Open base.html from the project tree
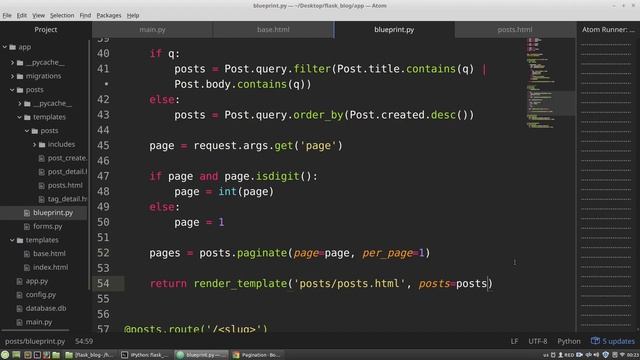The height and width of the screenshot is (360, 640). tap(49, 254)
